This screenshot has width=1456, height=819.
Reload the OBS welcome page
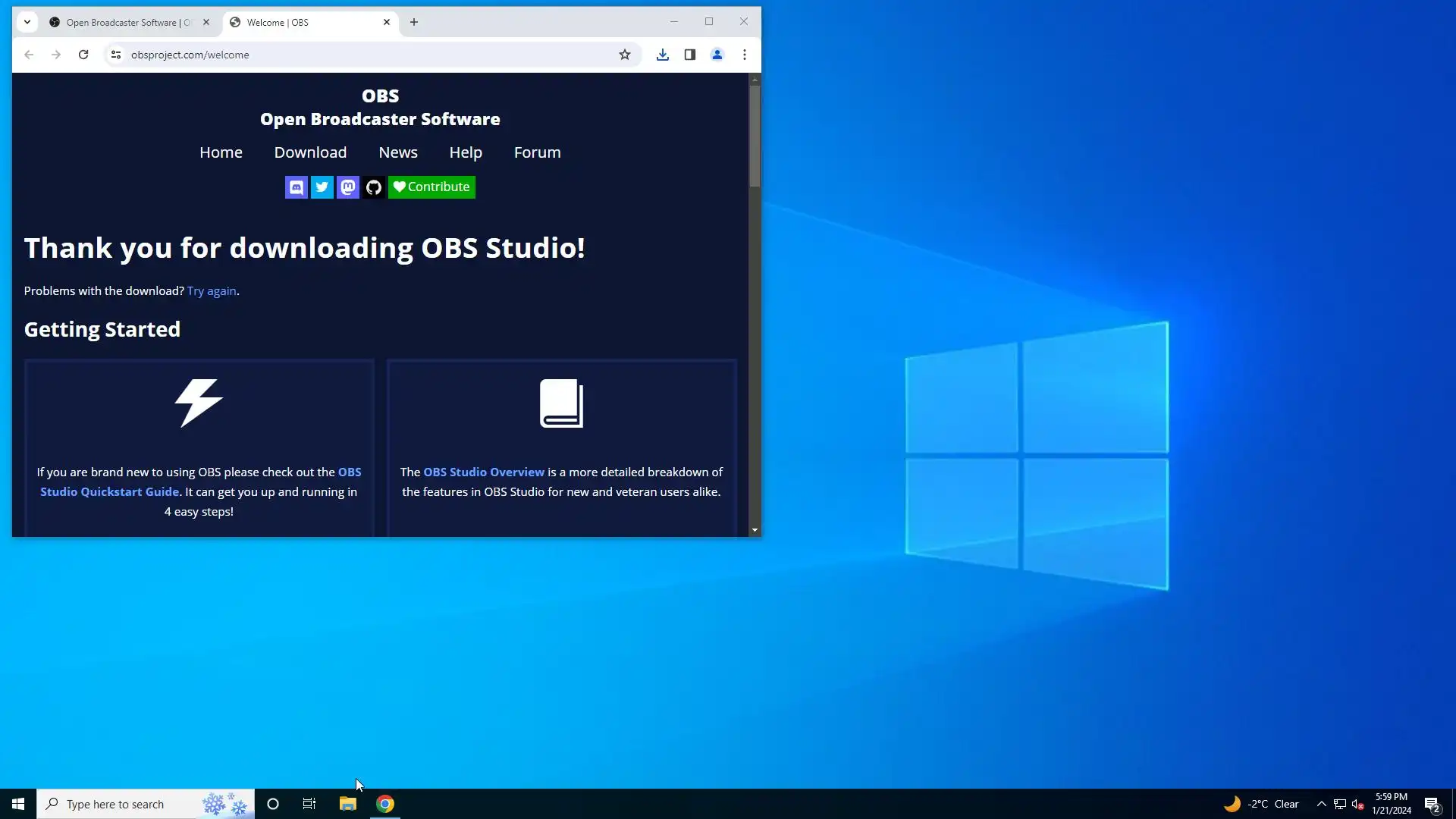click(x=83, y=55)
